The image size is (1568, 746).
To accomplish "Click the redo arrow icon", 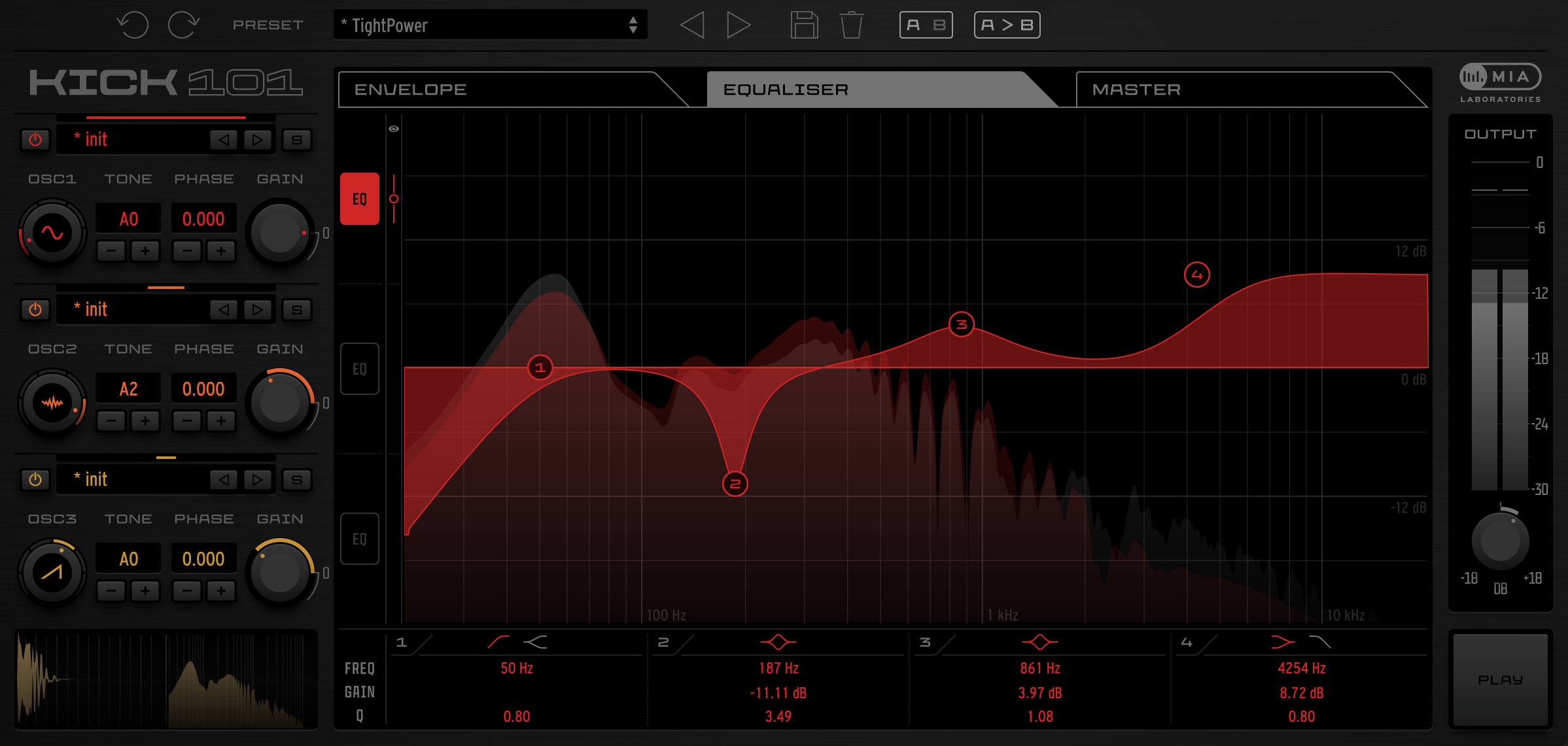I will 184,25.
